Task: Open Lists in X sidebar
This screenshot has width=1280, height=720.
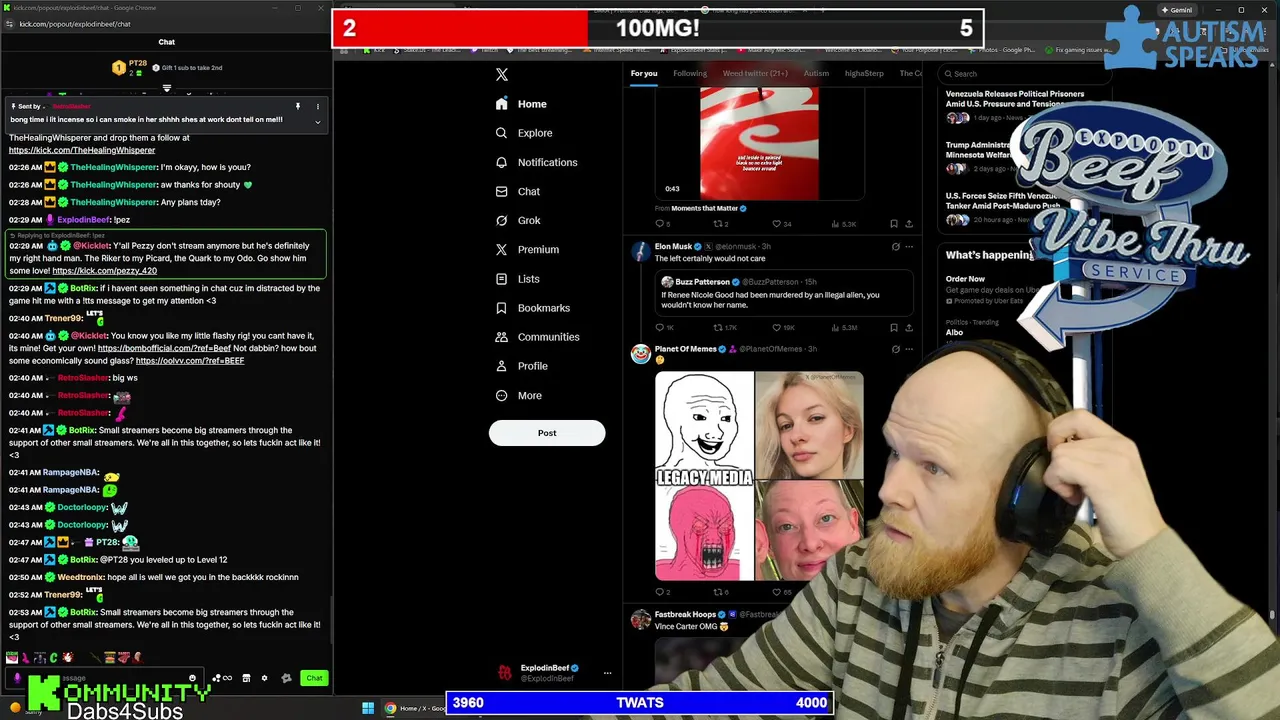Action: coord(517,279)
